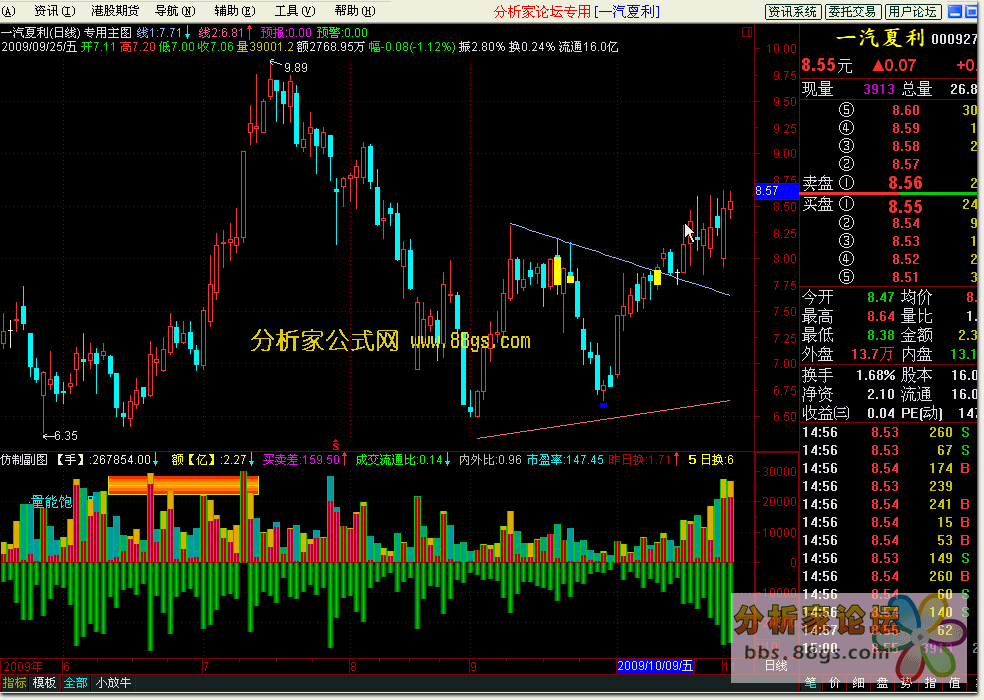984x700 pixels.
Task: Click the blue square marker under September low candle
Action: 603,405
